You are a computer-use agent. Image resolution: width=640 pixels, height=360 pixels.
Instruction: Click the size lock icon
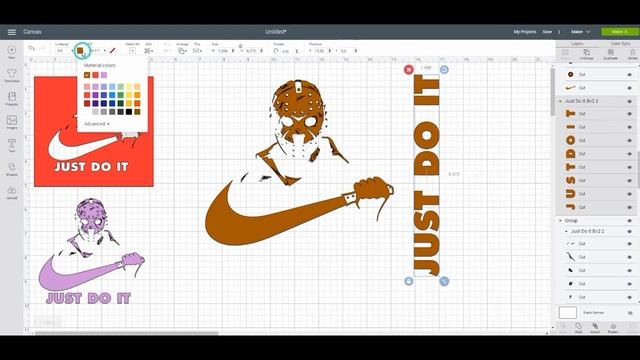240,47
